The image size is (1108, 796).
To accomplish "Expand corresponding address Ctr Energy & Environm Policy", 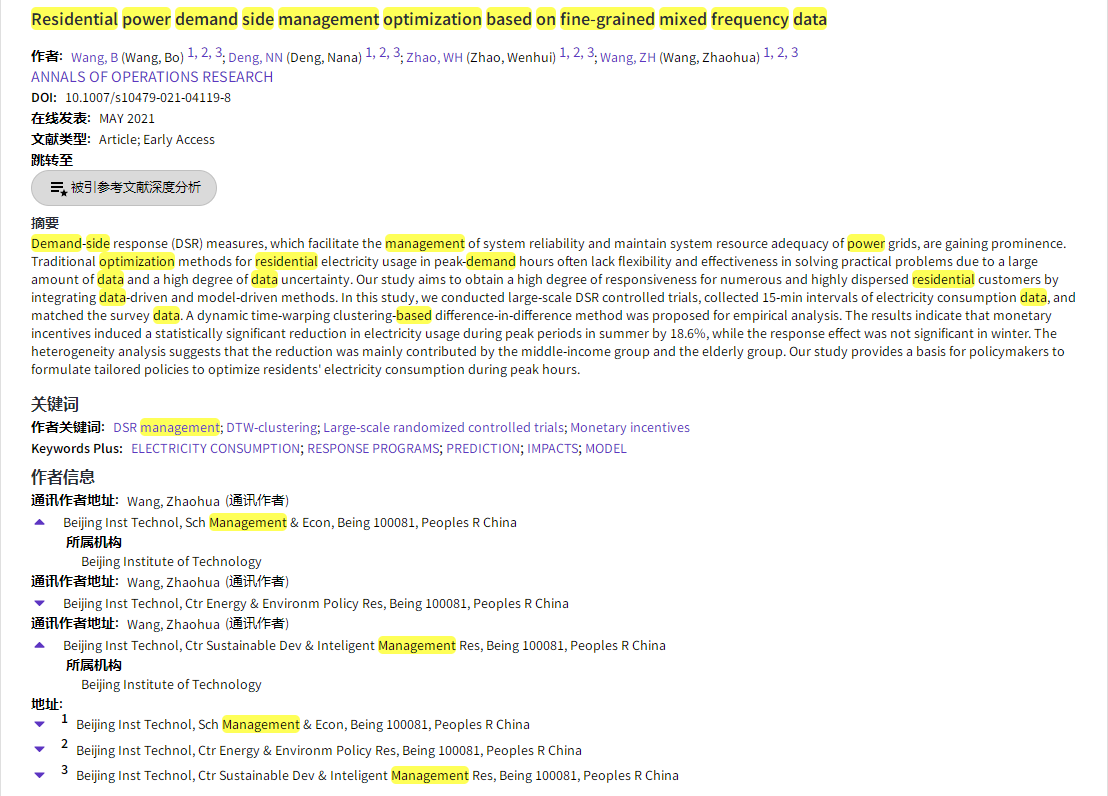I will pyautogui.click(x=40, y=603).
